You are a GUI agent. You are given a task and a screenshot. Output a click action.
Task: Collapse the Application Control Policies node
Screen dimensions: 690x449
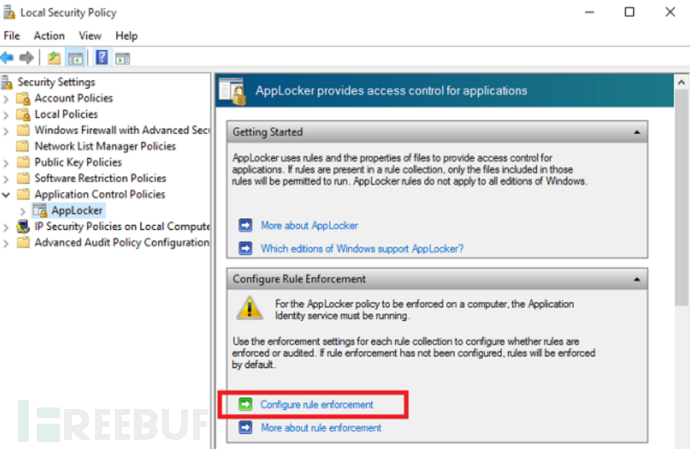[8, 194]
